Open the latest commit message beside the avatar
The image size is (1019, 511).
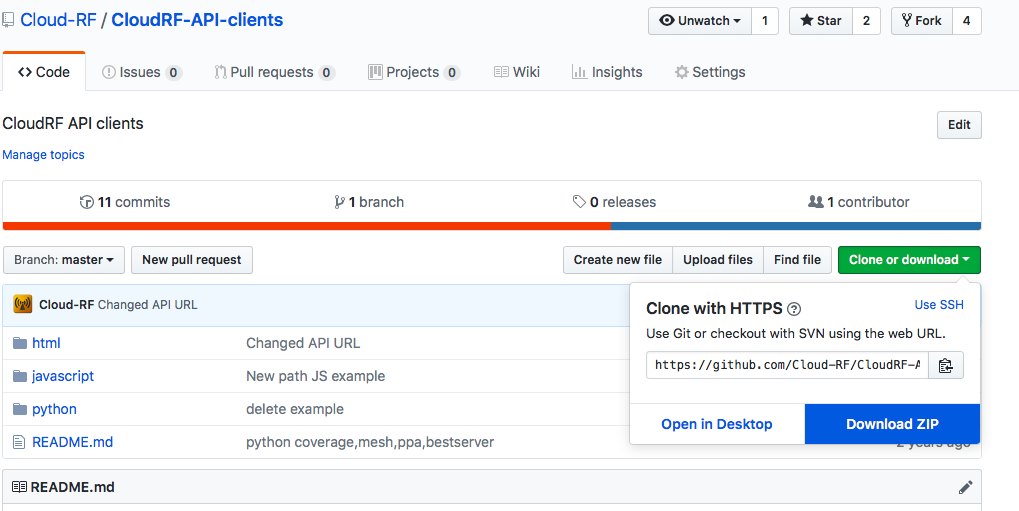[x=148, y=305]
